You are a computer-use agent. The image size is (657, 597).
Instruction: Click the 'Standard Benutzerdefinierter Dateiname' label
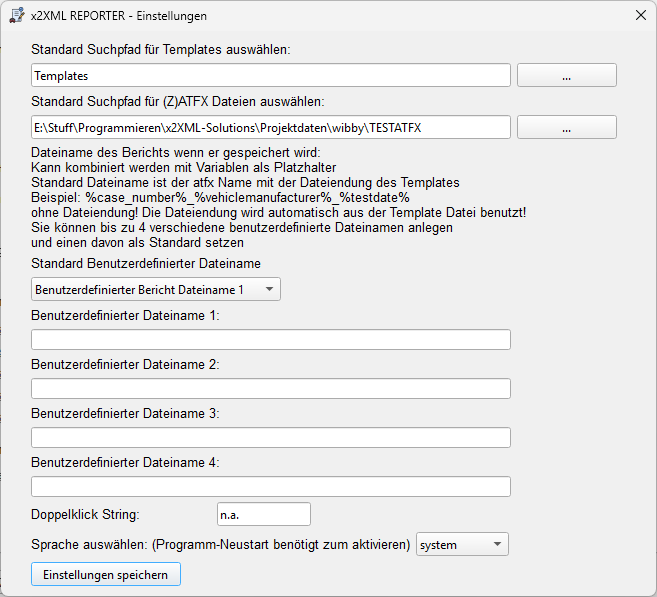pyautogui.click(x=146, y=263)
